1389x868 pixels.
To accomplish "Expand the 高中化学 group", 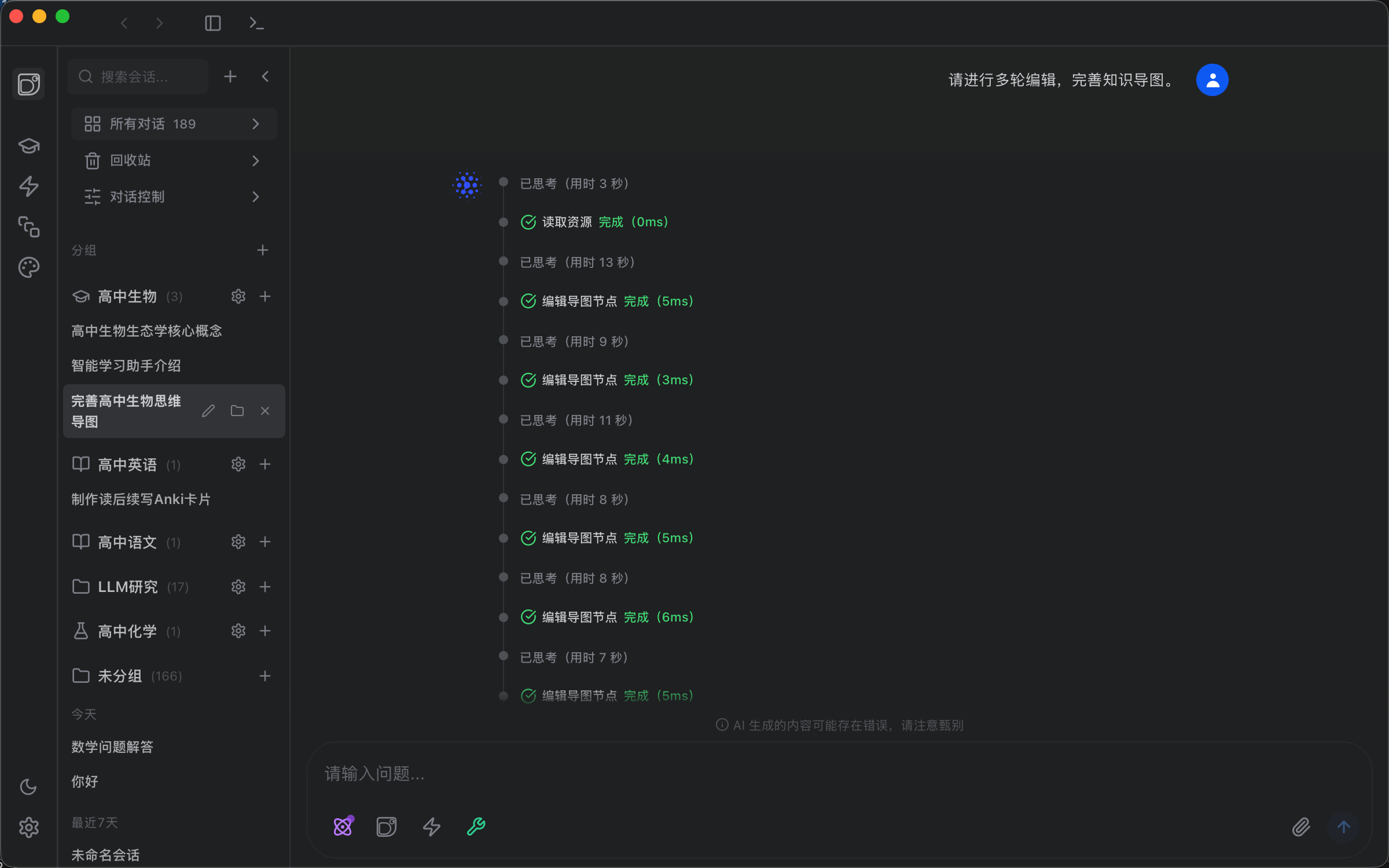I will 126,631.
